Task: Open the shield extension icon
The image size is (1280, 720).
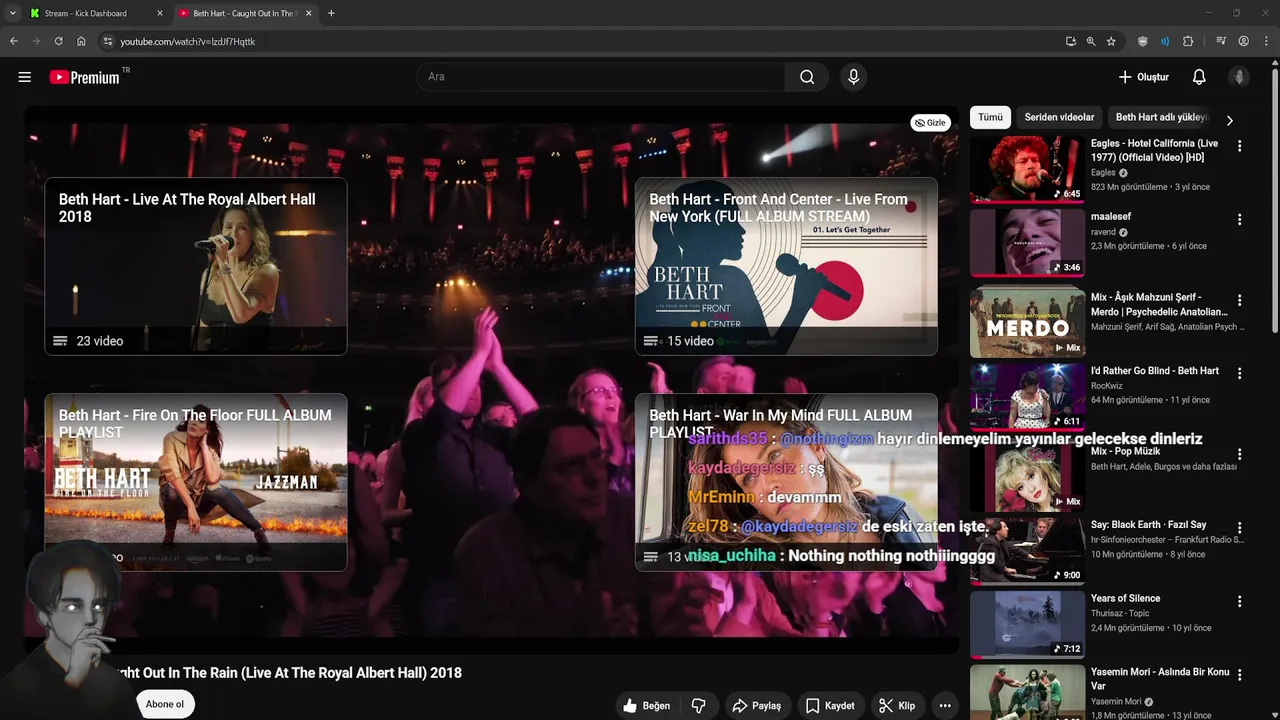Action: [1143, 41]
